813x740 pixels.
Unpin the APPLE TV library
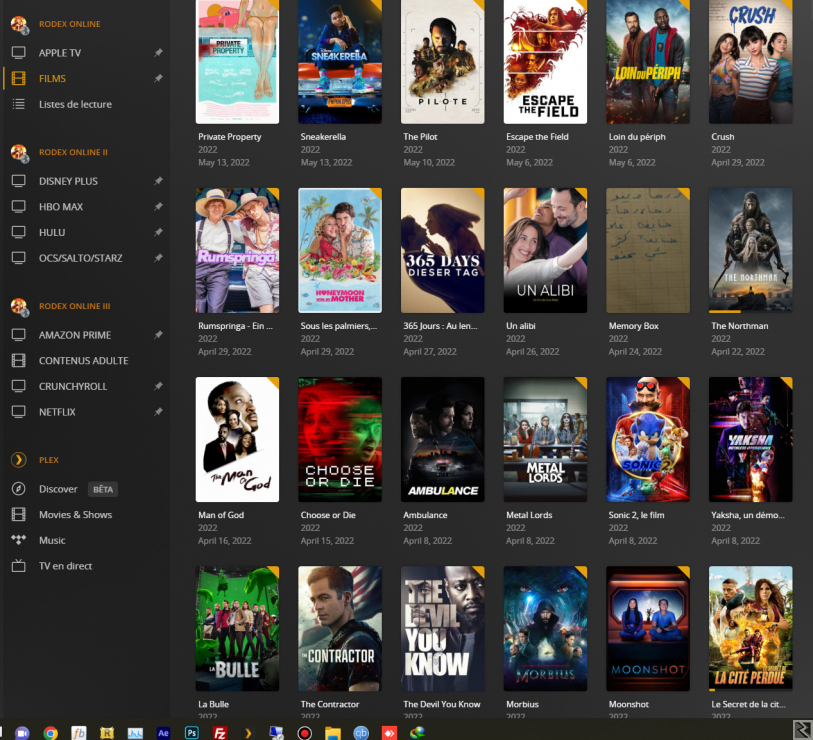coord(158,53)
